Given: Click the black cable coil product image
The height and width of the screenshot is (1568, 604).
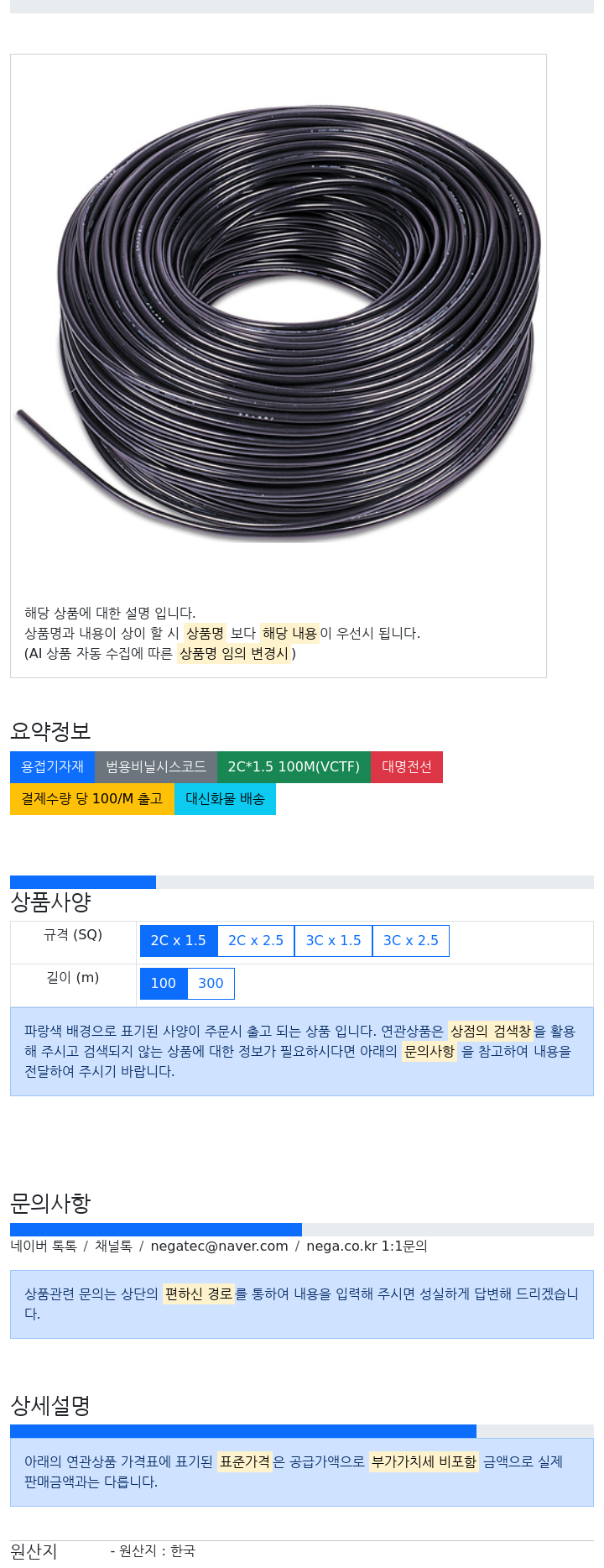Looking at the screenshot, I should point(278,323).
